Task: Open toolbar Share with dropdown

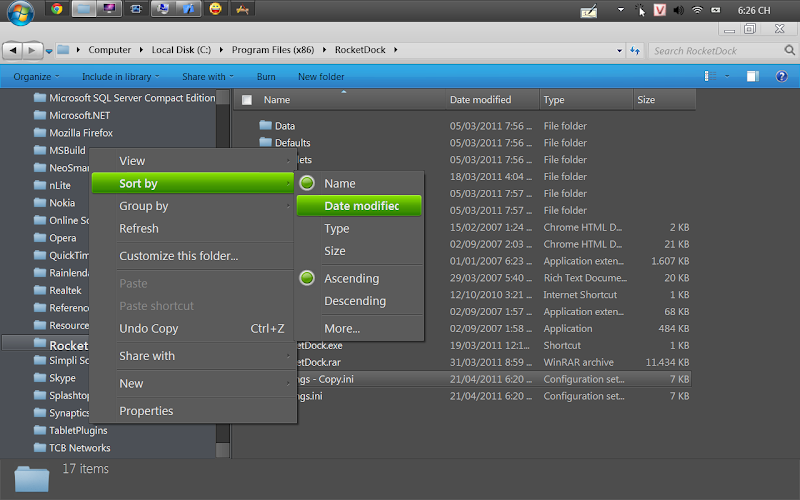Action: [x=208, y=77]
